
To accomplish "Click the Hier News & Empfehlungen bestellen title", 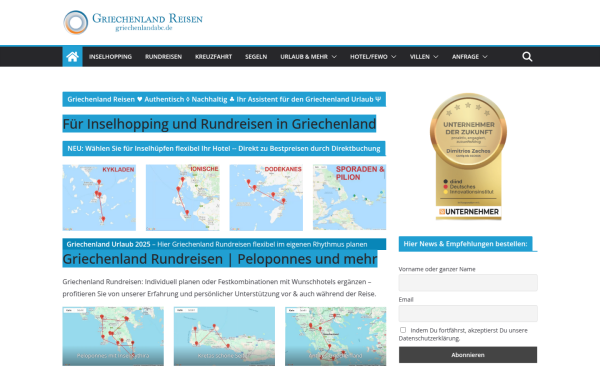I will pyautogui.click(x=465, y=244).
